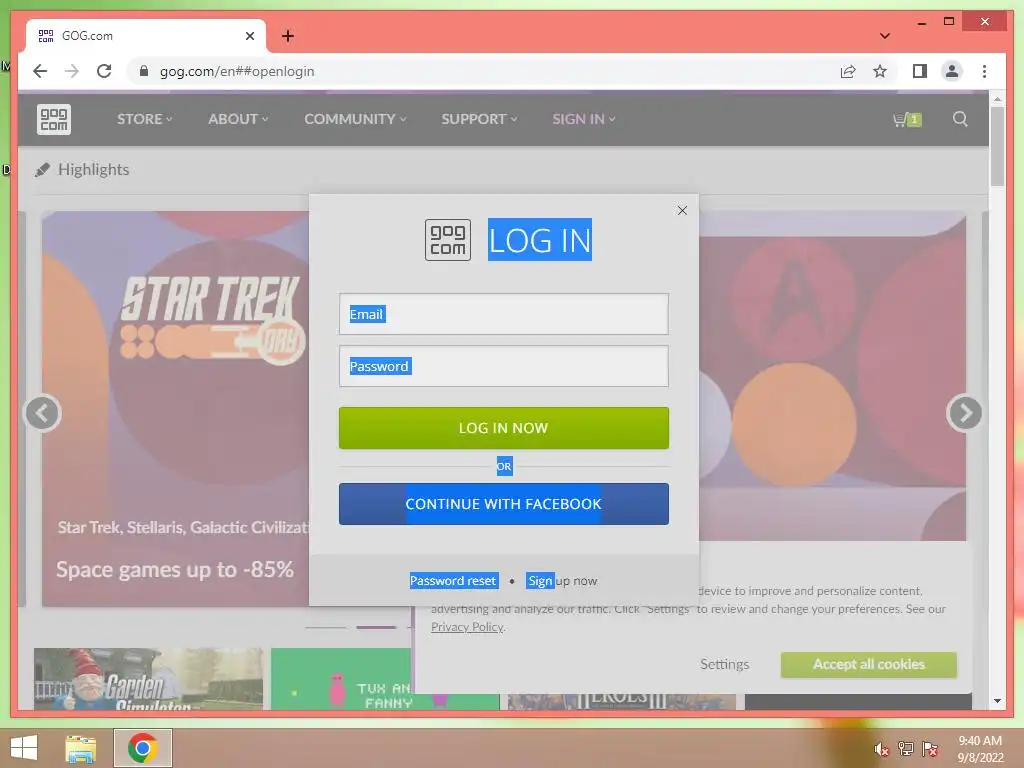Select the active purple carousel indicator
1024x768 pixels.
tap(376, 628)
